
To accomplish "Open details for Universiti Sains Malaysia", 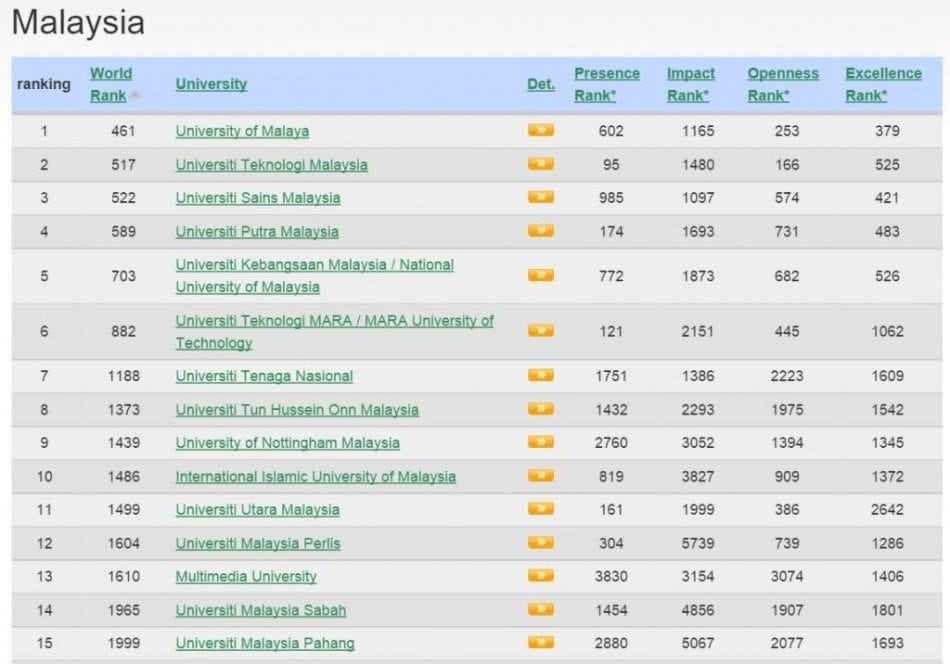I will tap(541, 198).
